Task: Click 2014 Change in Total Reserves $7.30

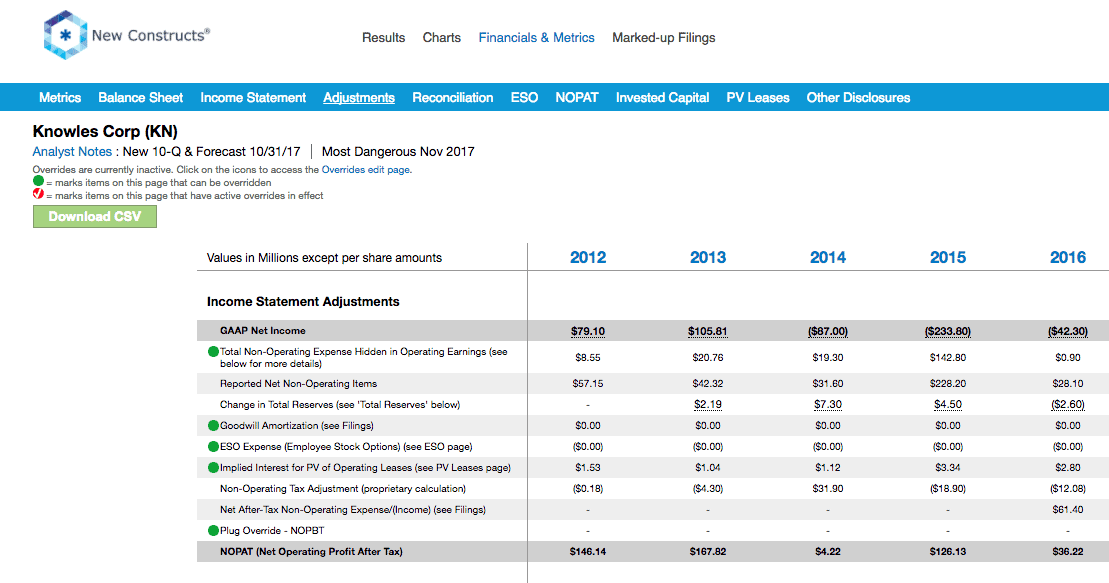Action: pos(828,405)
